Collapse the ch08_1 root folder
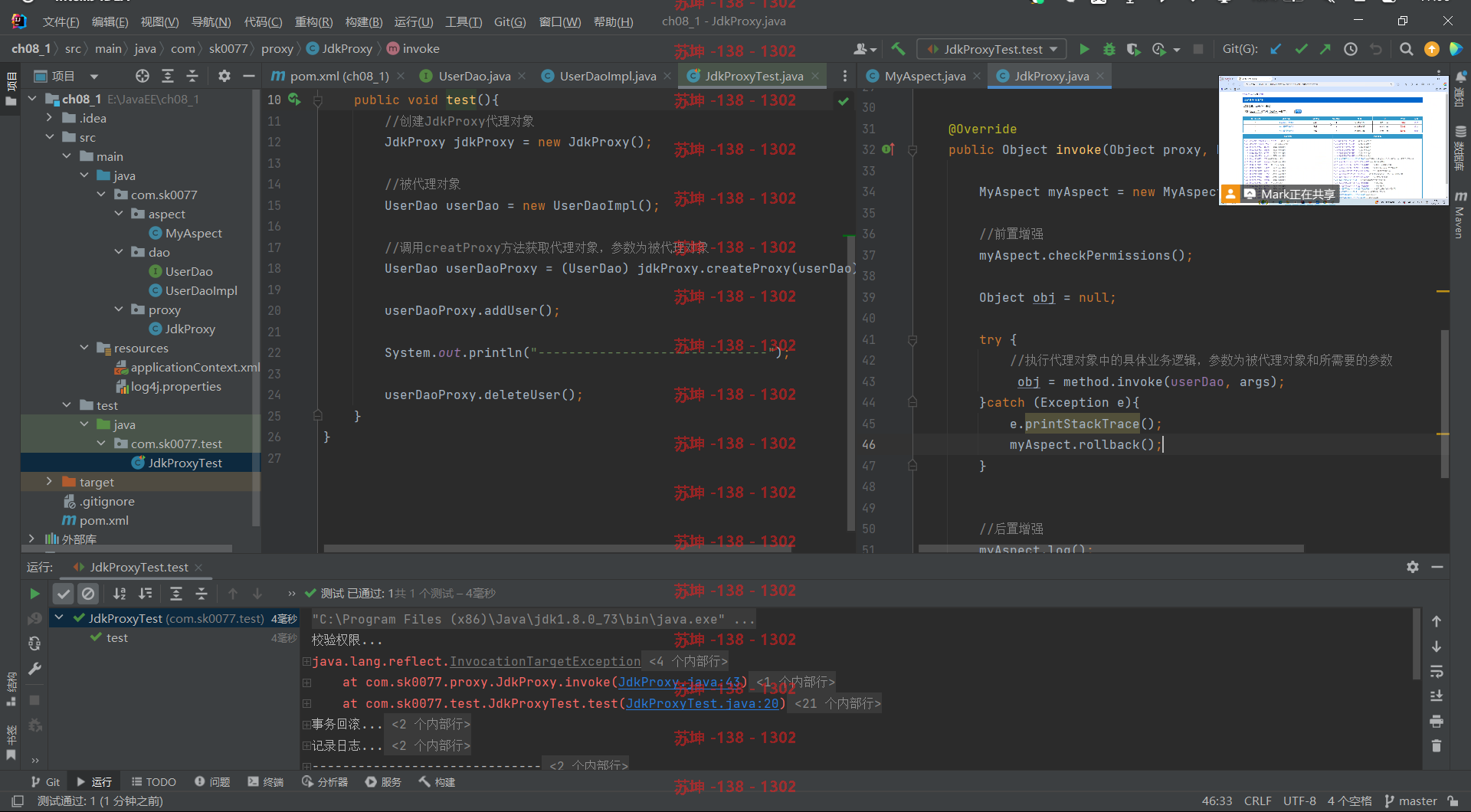The width and height of the screenshot is (1471, 812). (x=32, y=99)
